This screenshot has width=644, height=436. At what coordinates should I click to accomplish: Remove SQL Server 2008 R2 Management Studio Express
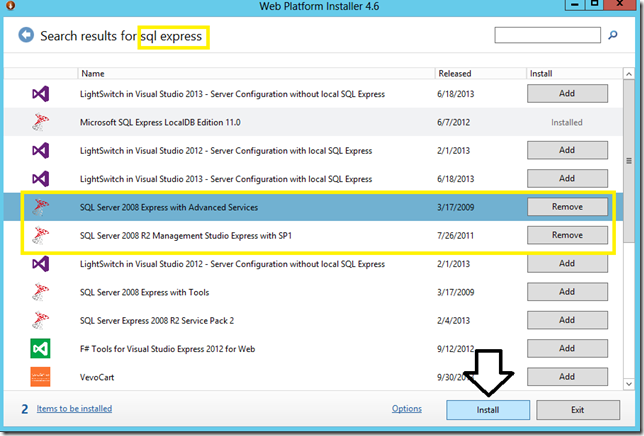pos(567,235)
